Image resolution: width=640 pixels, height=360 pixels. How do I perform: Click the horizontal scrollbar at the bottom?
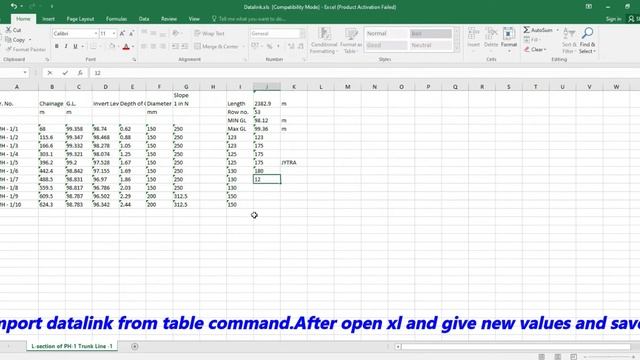click(x=516, y=347)
